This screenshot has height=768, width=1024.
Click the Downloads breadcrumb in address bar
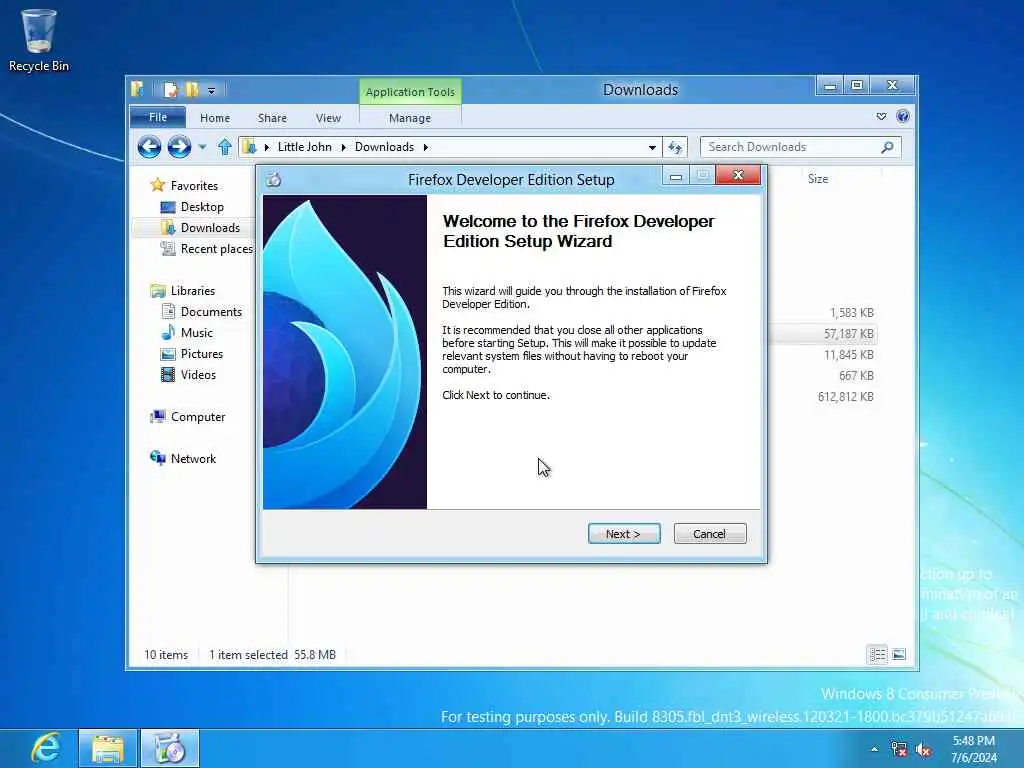384,147
